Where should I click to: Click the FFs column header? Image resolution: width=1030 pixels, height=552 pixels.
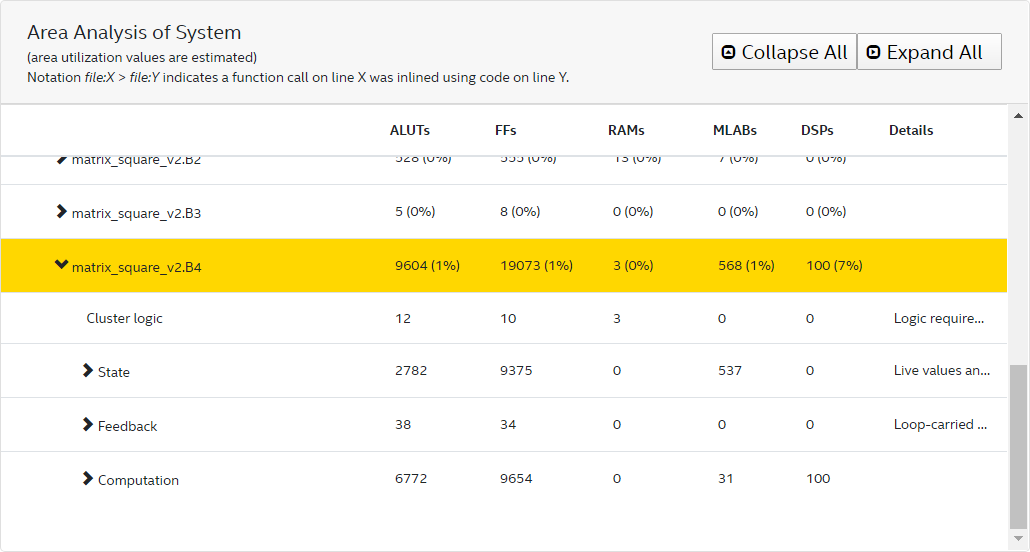point(506,130)
